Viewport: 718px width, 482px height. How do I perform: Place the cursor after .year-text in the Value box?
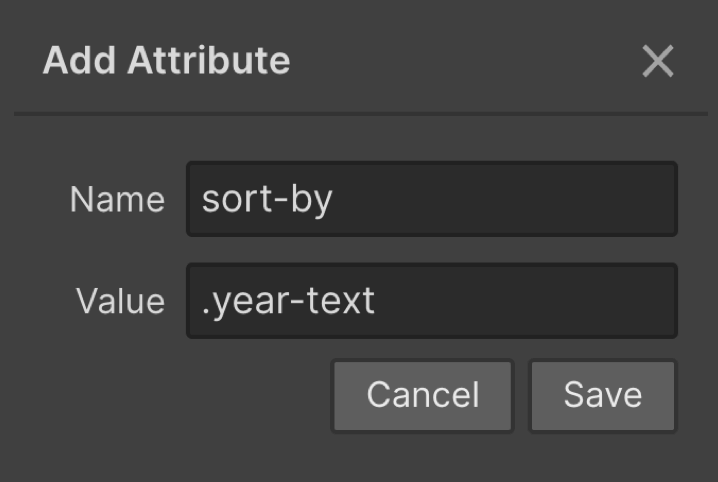[377, 302]
